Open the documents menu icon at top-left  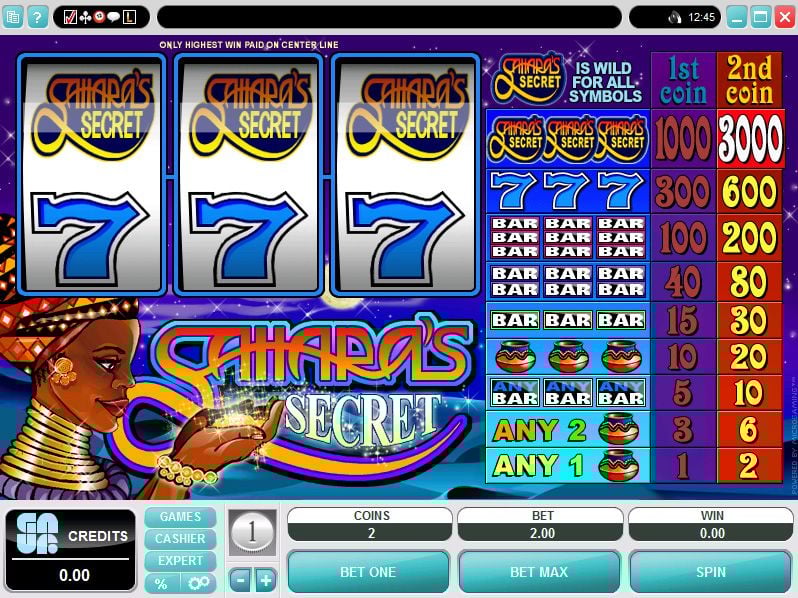(12, 17)
